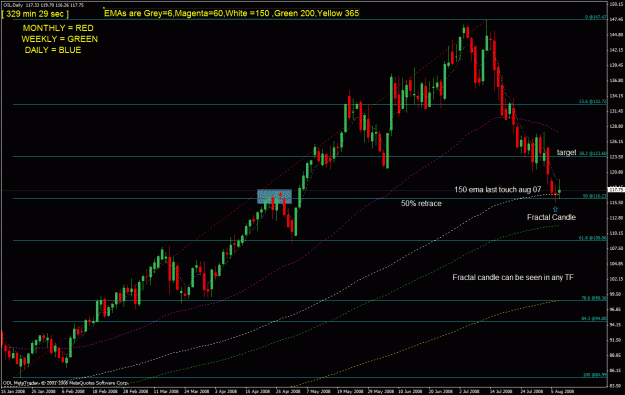
Task: Click the 83.50 price axis value
Action: (616, 386)
